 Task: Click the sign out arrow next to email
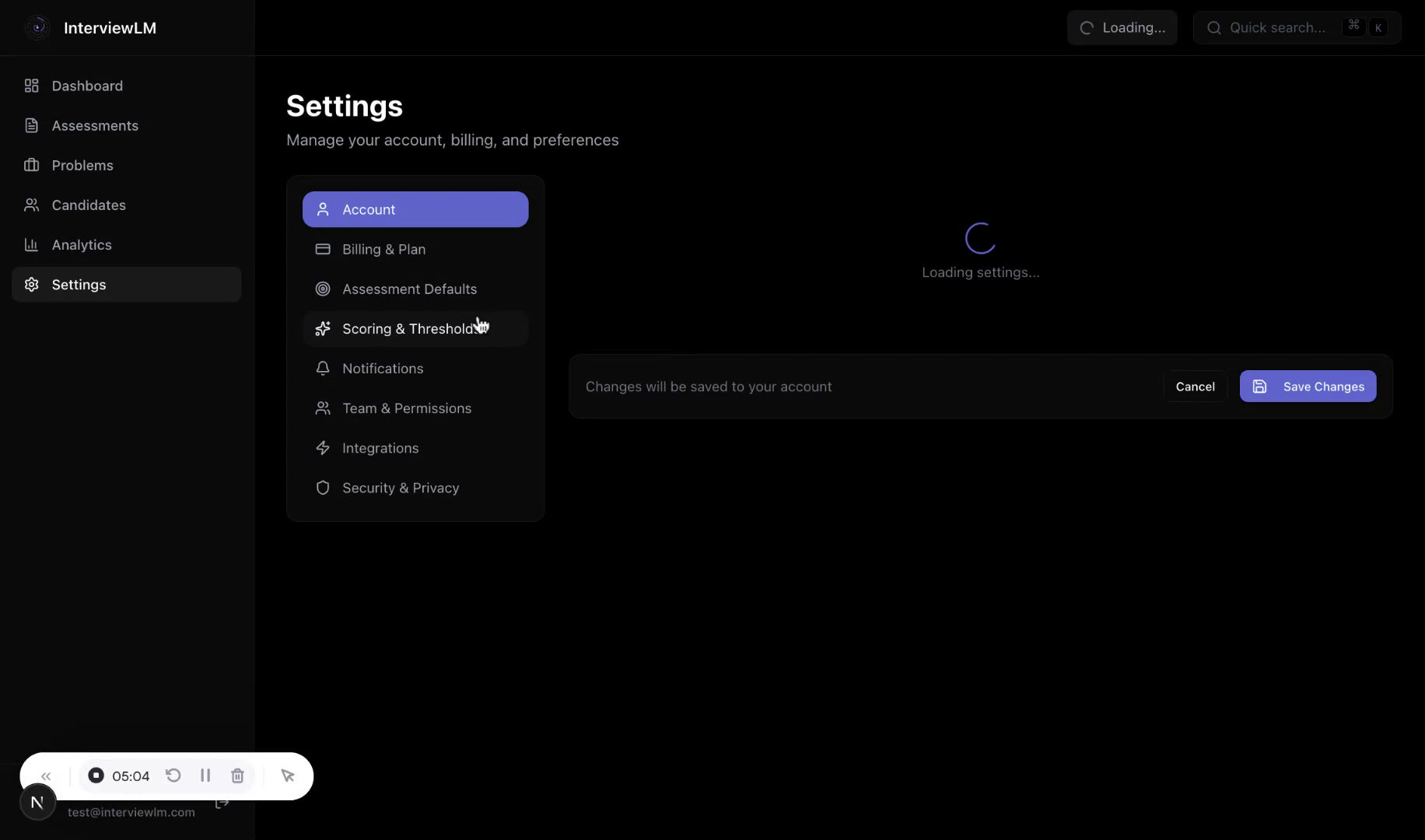point(222,803)
